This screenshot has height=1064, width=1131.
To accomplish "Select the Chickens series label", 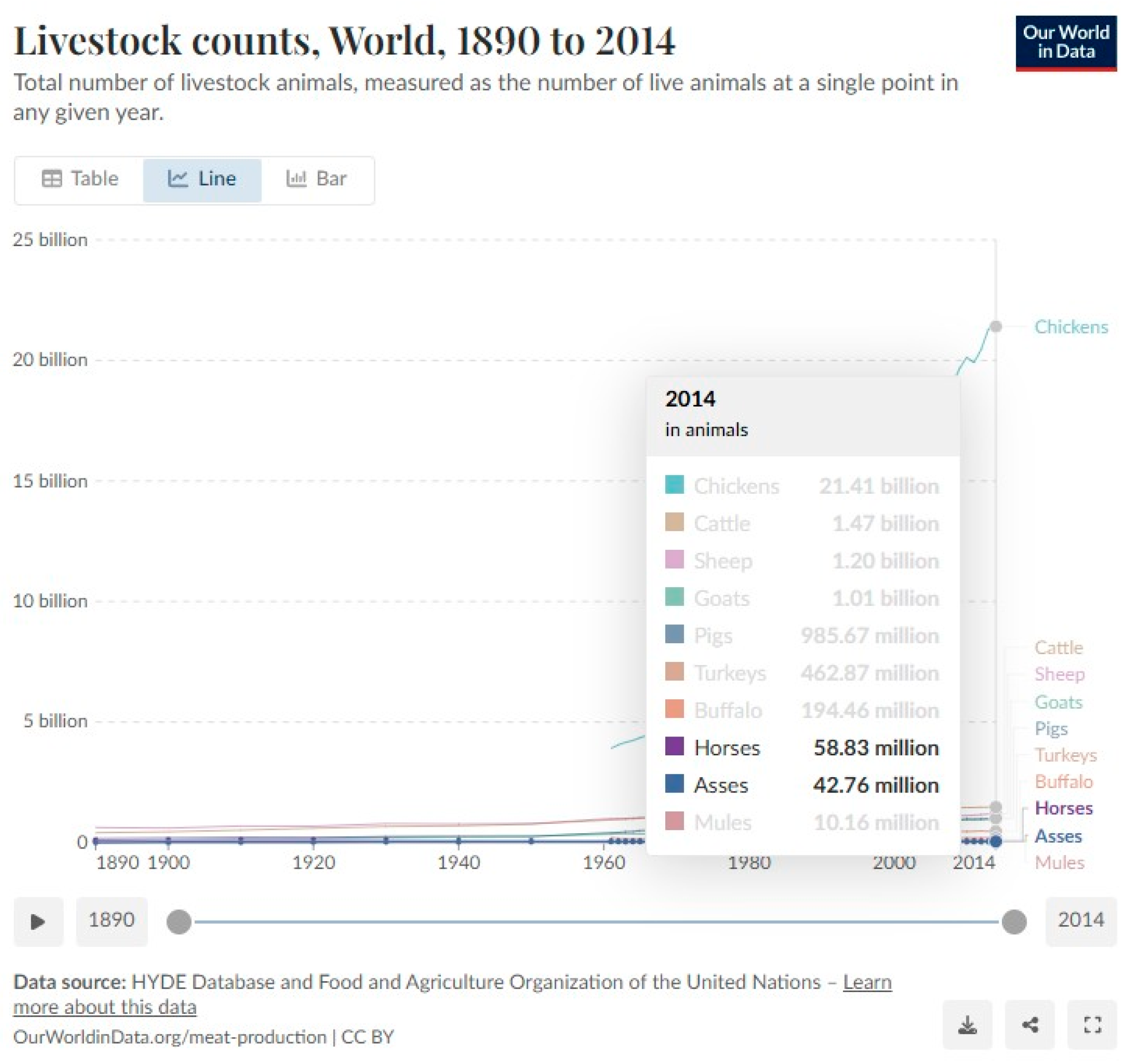I will point(1071,327).
